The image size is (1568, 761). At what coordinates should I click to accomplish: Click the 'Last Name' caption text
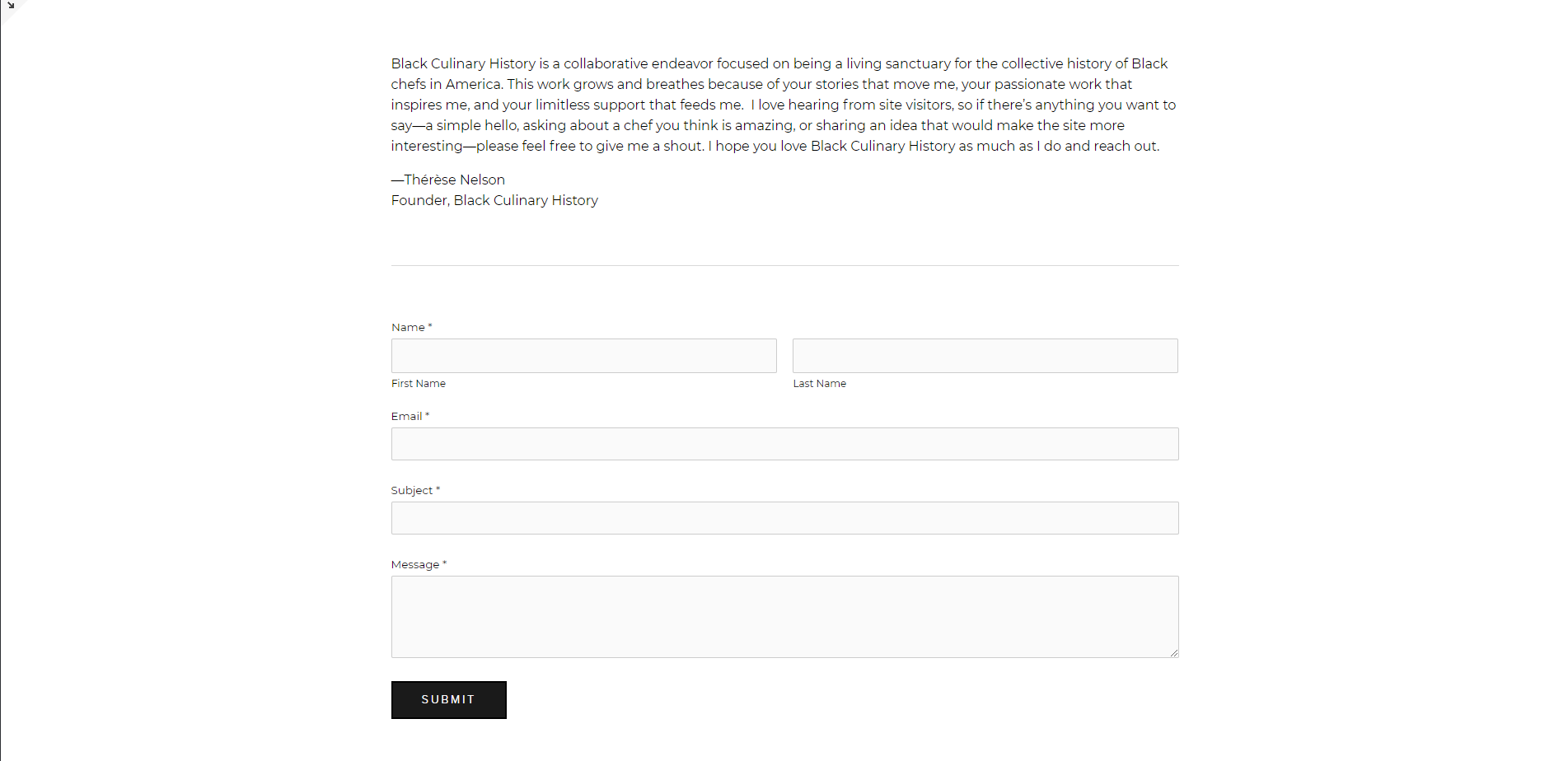click(820, 384)
